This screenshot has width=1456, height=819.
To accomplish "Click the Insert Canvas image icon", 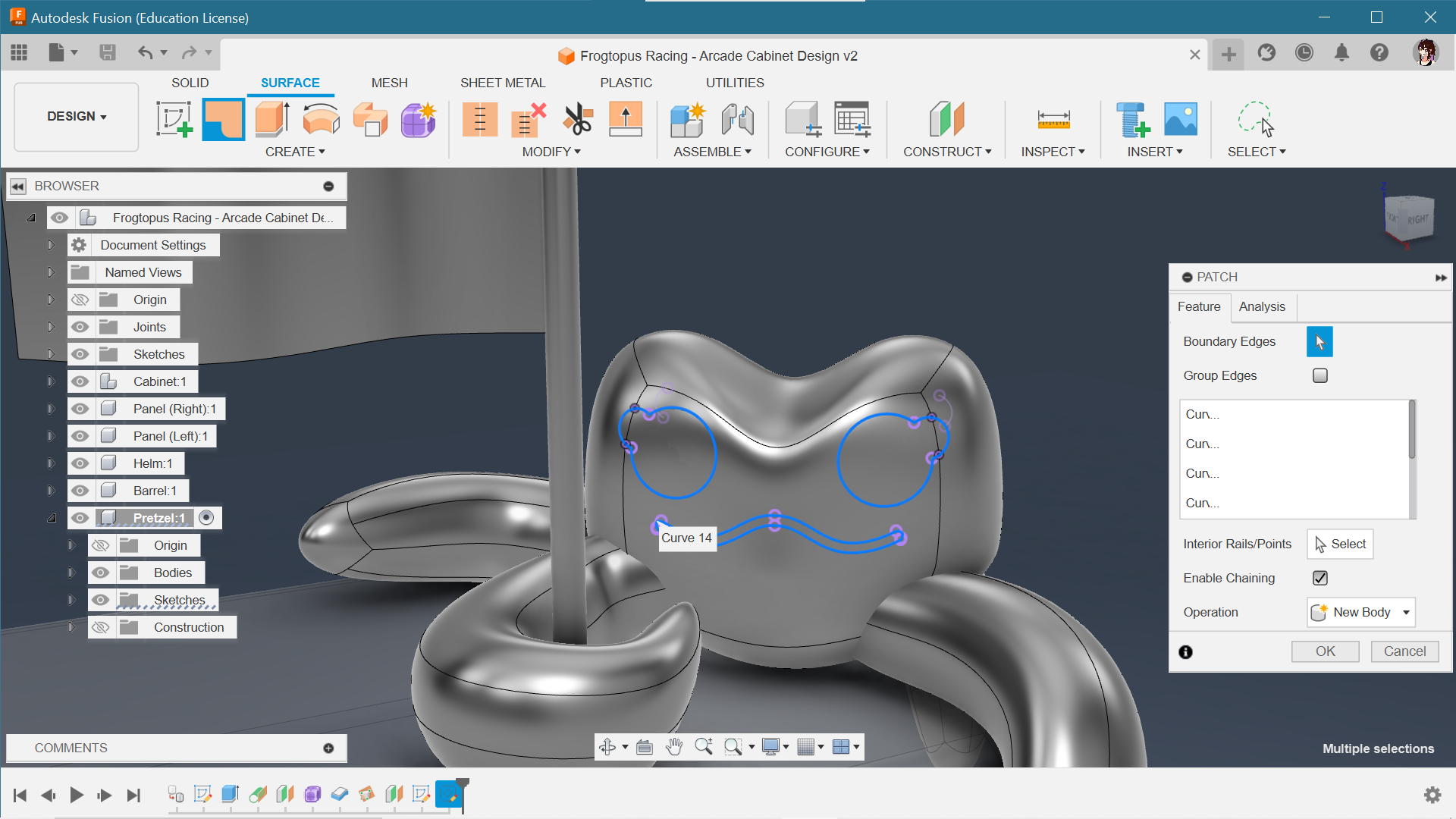I will (1181, 120).
